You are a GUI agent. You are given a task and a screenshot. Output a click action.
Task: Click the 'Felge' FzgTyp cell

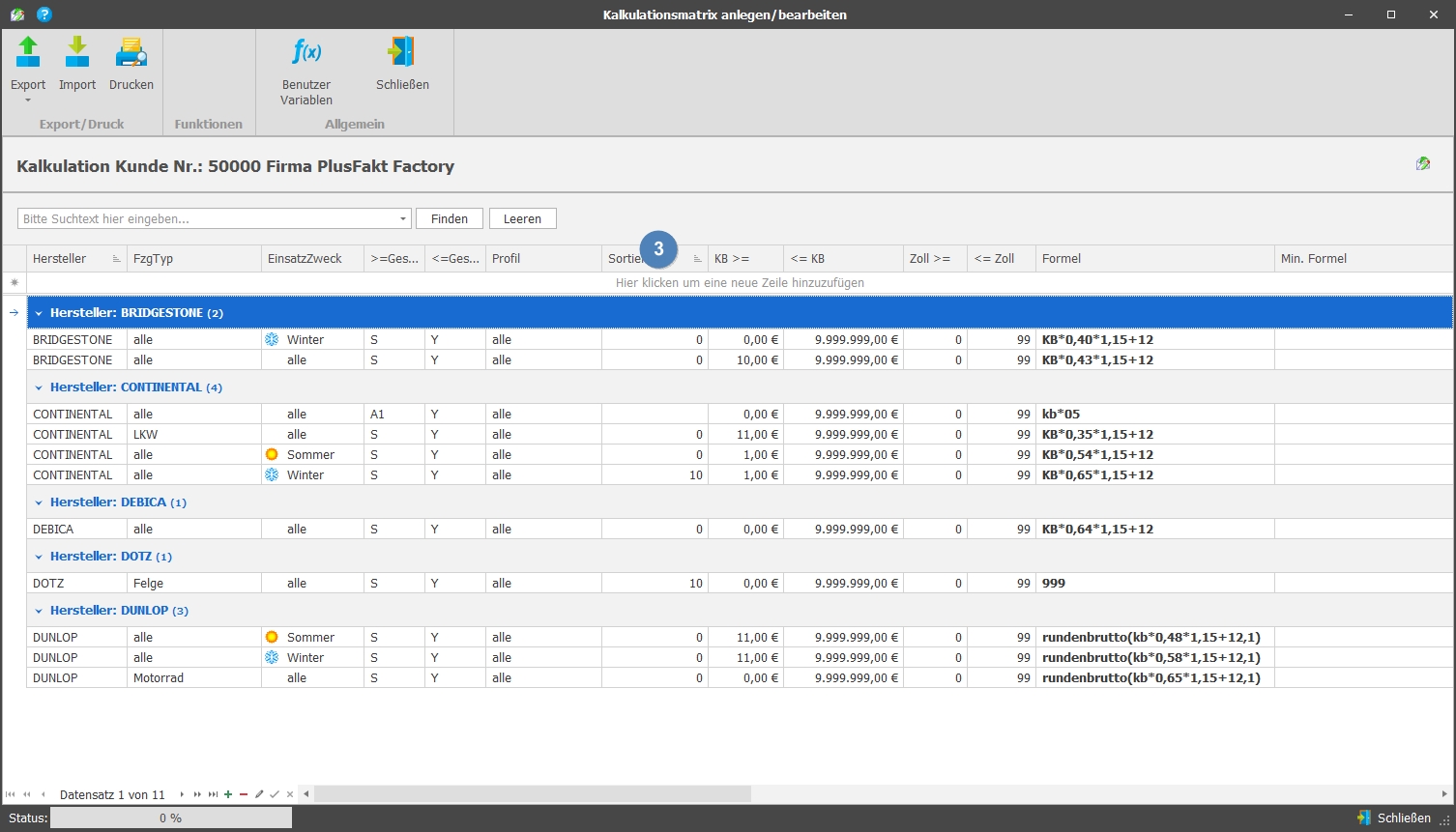pos(194,583)
